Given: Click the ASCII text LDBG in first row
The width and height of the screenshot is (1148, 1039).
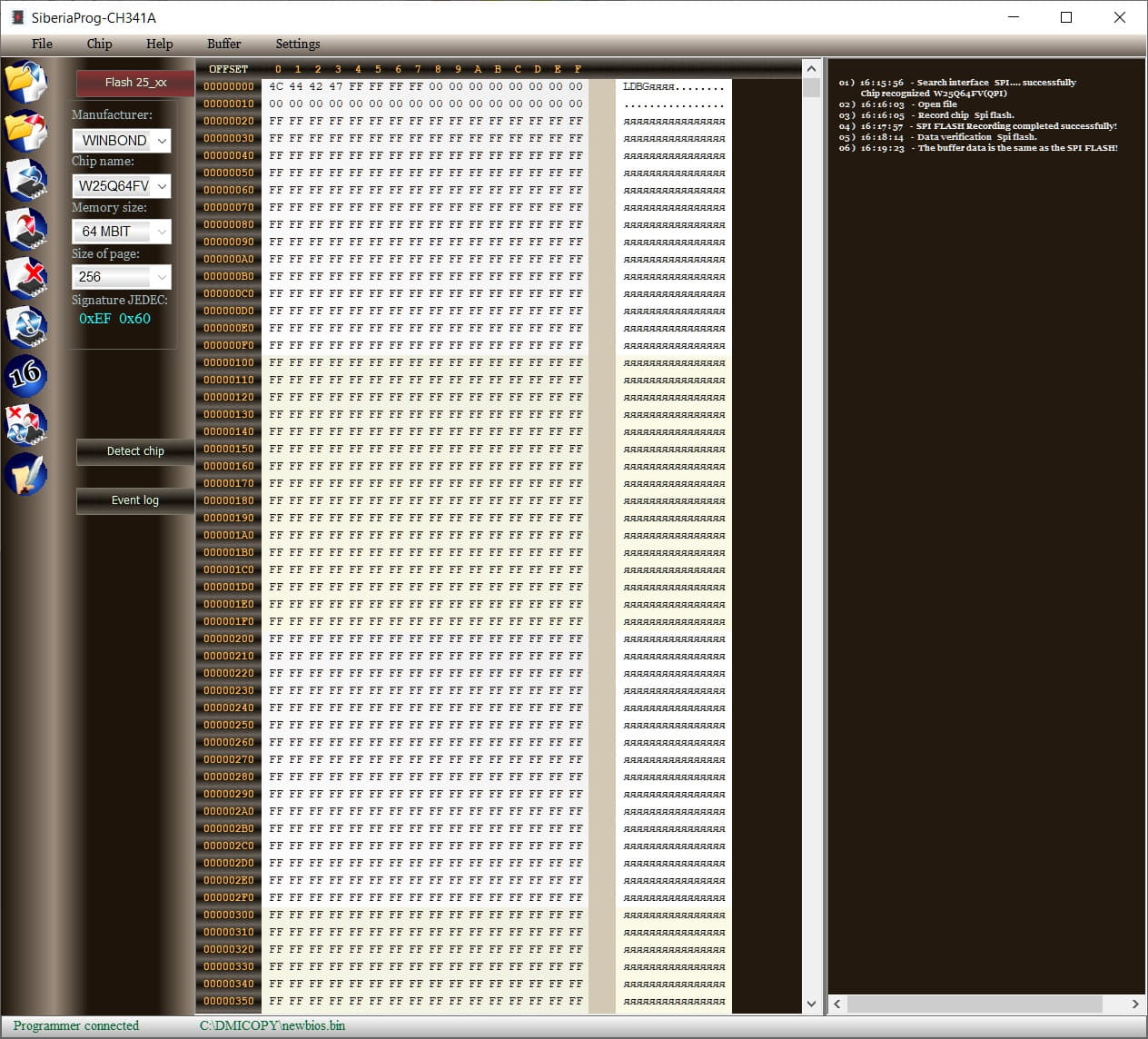Looking at the screenshot, I should pos(635,86).
